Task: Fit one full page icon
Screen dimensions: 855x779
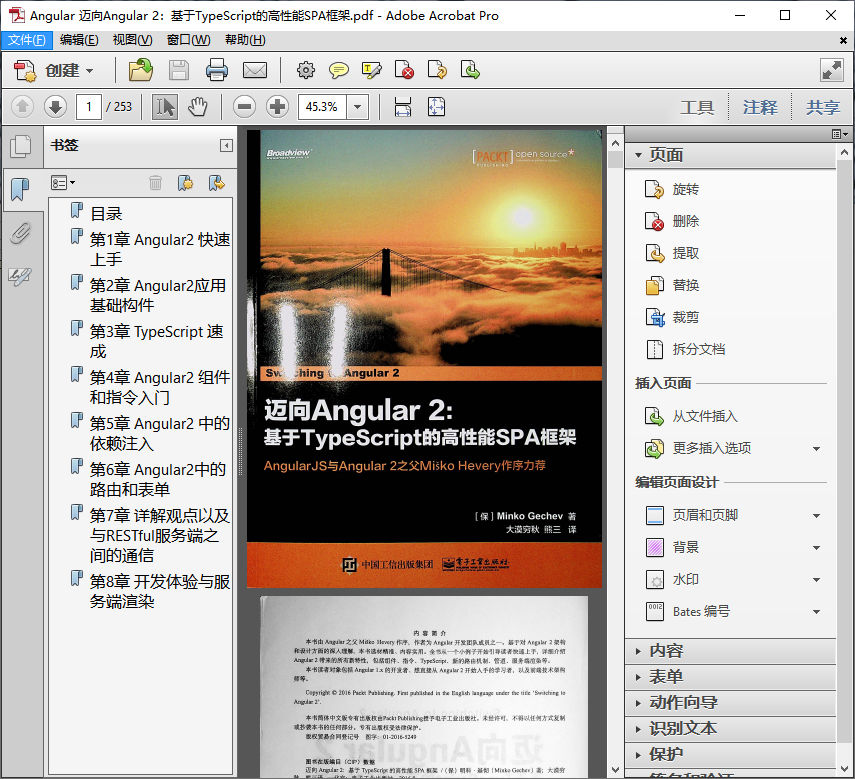Action: [436, 107]
